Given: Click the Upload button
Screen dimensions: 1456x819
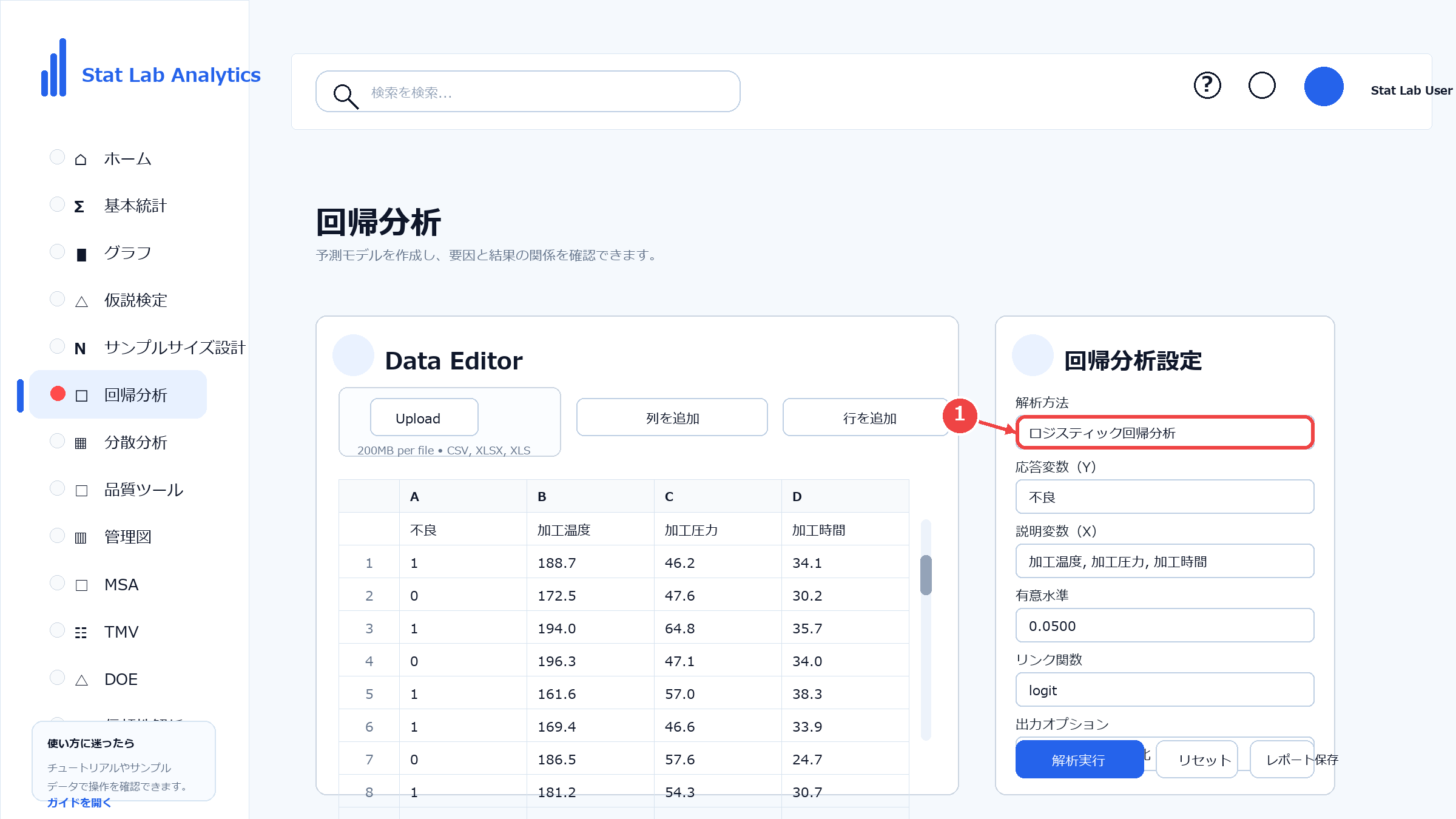Looking at the screenshot, I should [424, 417].
